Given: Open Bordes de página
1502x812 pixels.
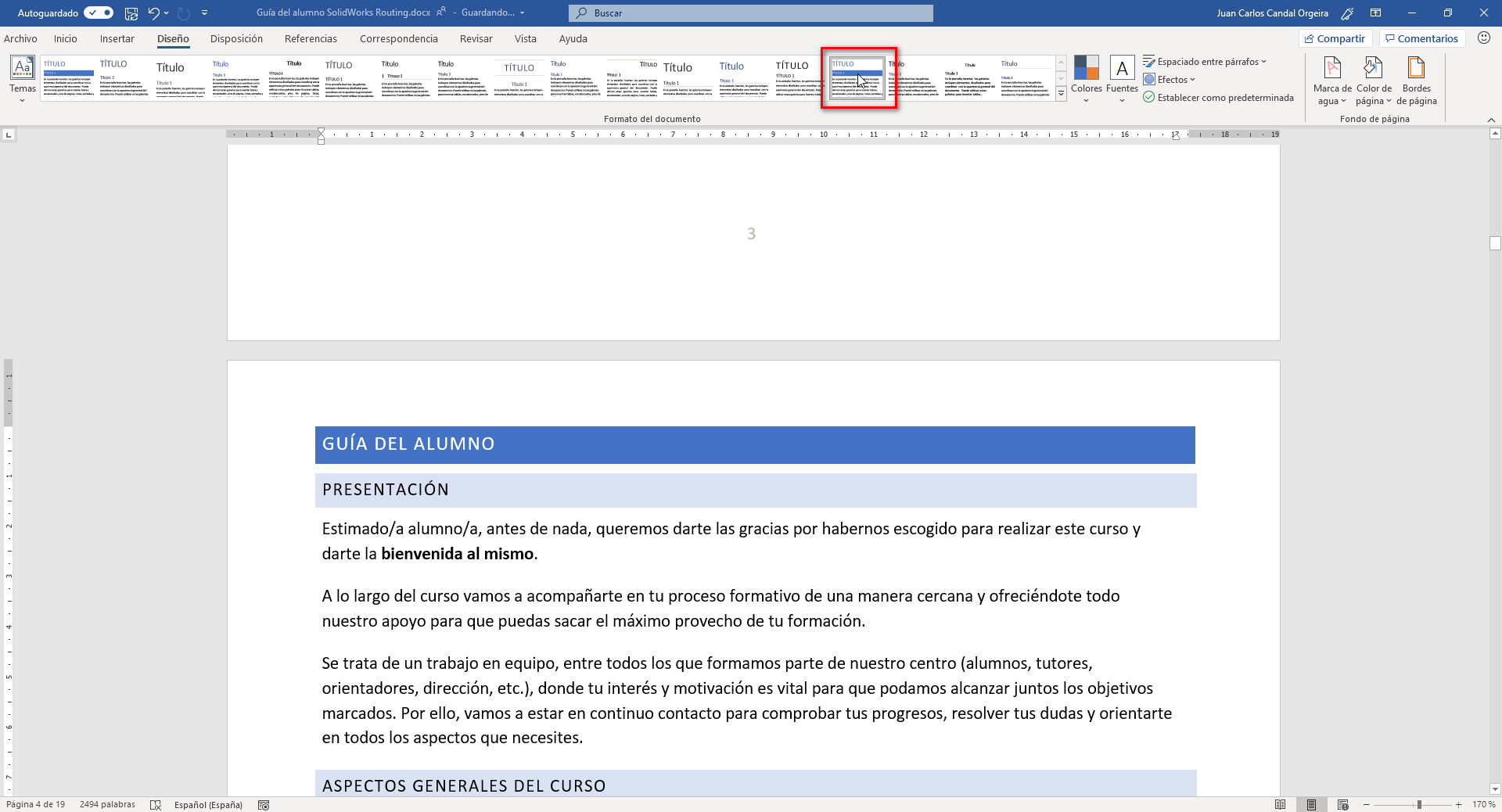Looking at the screenshot, I should click(1417, 78).
